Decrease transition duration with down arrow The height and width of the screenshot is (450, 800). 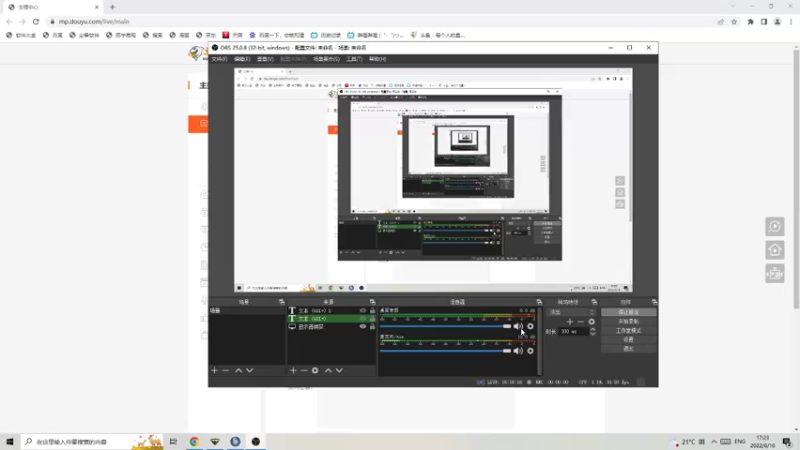tap(592, 334)
